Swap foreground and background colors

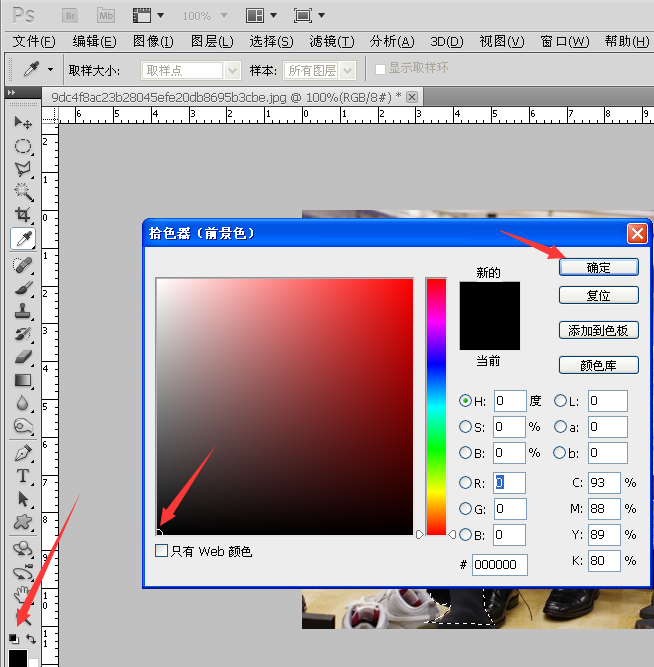tap(31, 638)
